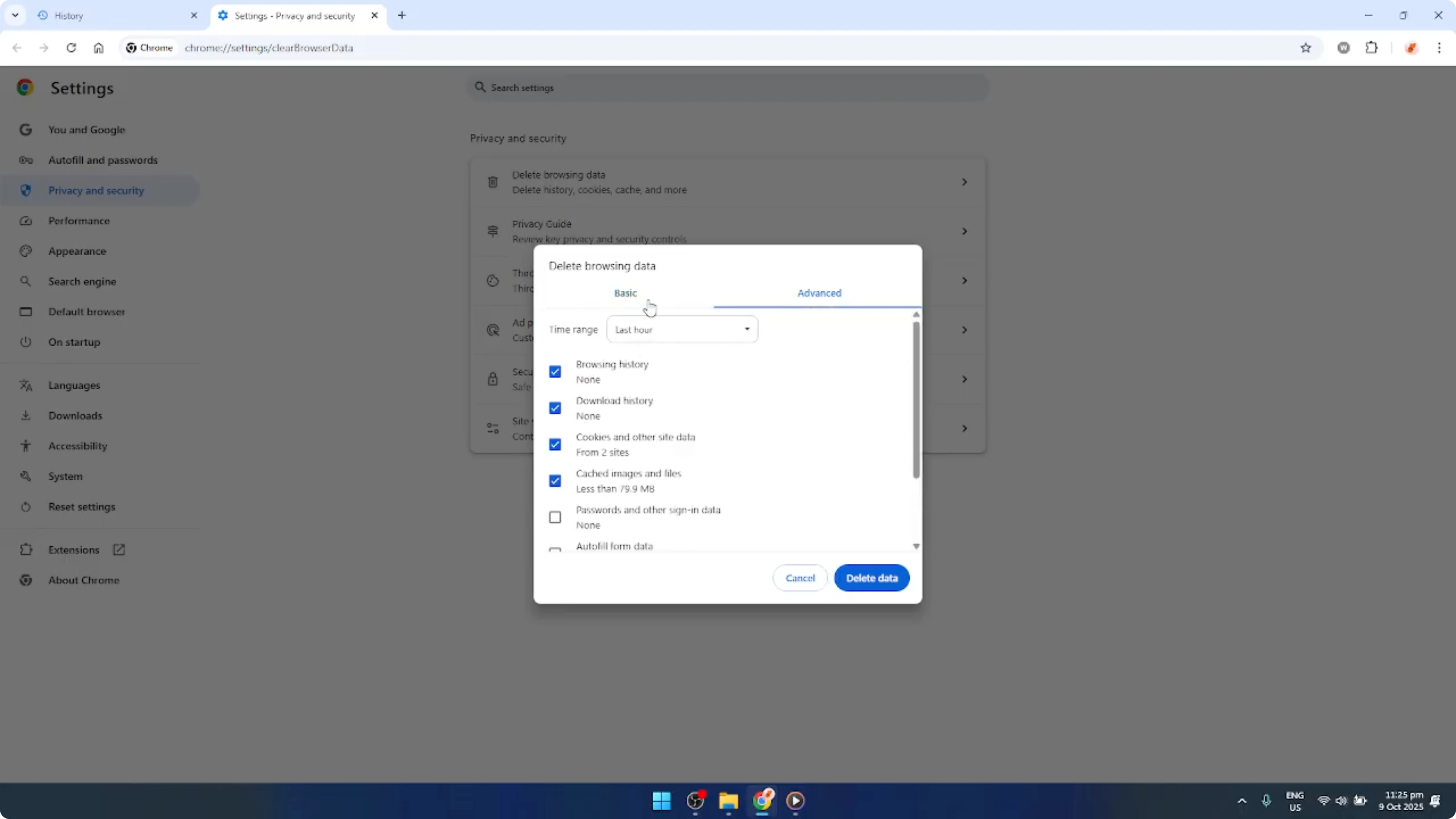1456x819 pixels.
Task: Click the dialog scrollbar down arrow
Action: click(x=916, y=546)
